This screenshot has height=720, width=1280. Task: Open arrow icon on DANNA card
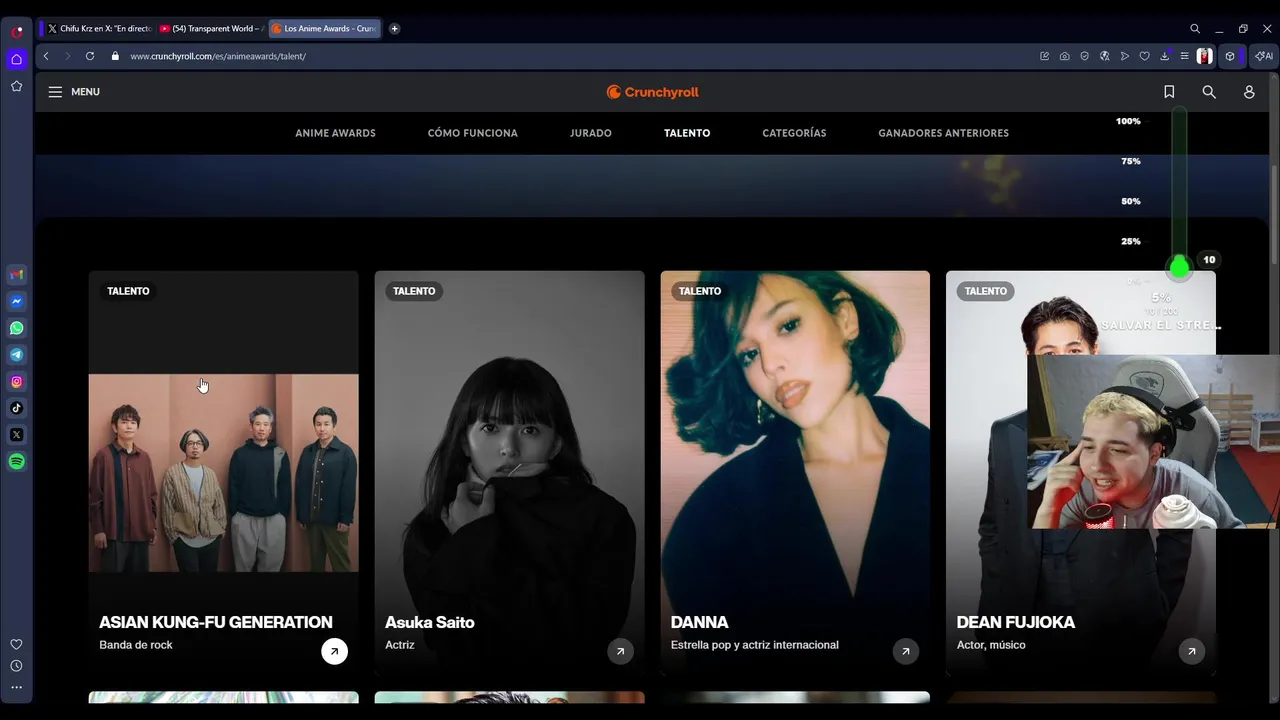905,651
